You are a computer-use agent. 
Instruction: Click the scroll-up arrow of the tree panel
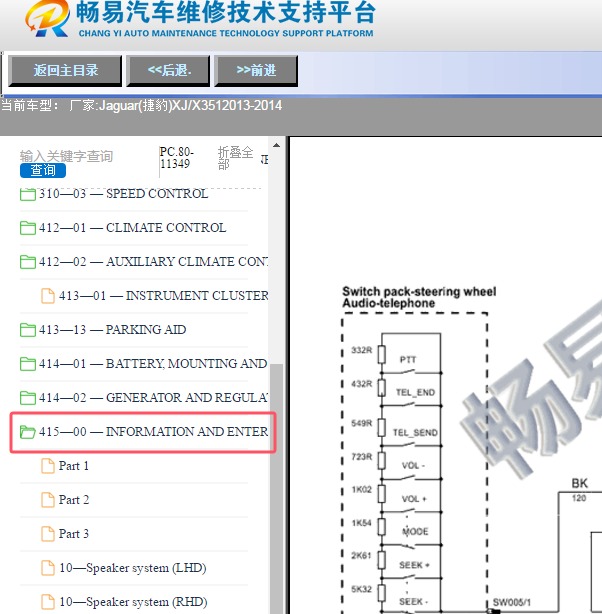pyautogui.click(x=277, y=146)
